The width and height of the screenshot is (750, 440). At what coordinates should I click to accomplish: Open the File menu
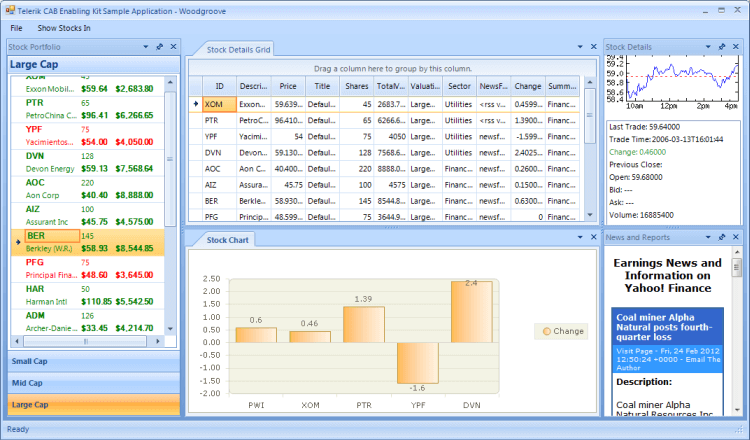click(x=16, y=28)
